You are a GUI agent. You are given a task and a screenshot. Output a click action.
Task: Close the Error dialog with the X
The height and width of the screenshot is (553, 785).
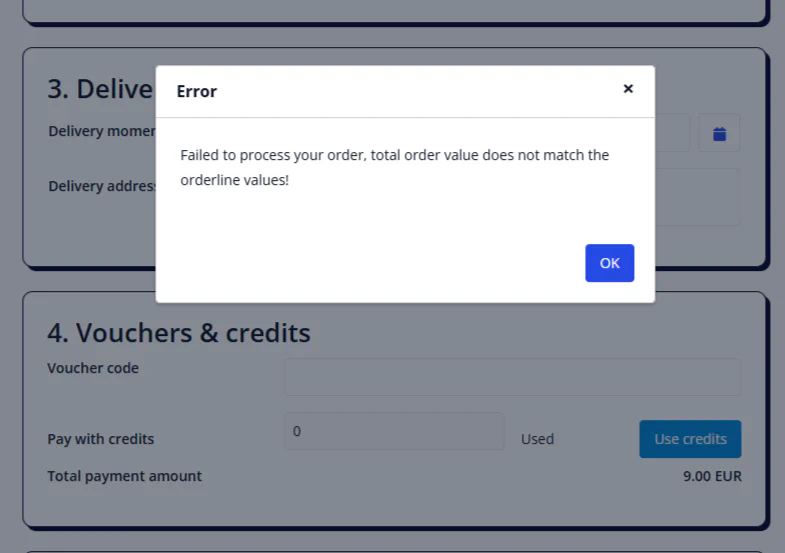point(628,89)
